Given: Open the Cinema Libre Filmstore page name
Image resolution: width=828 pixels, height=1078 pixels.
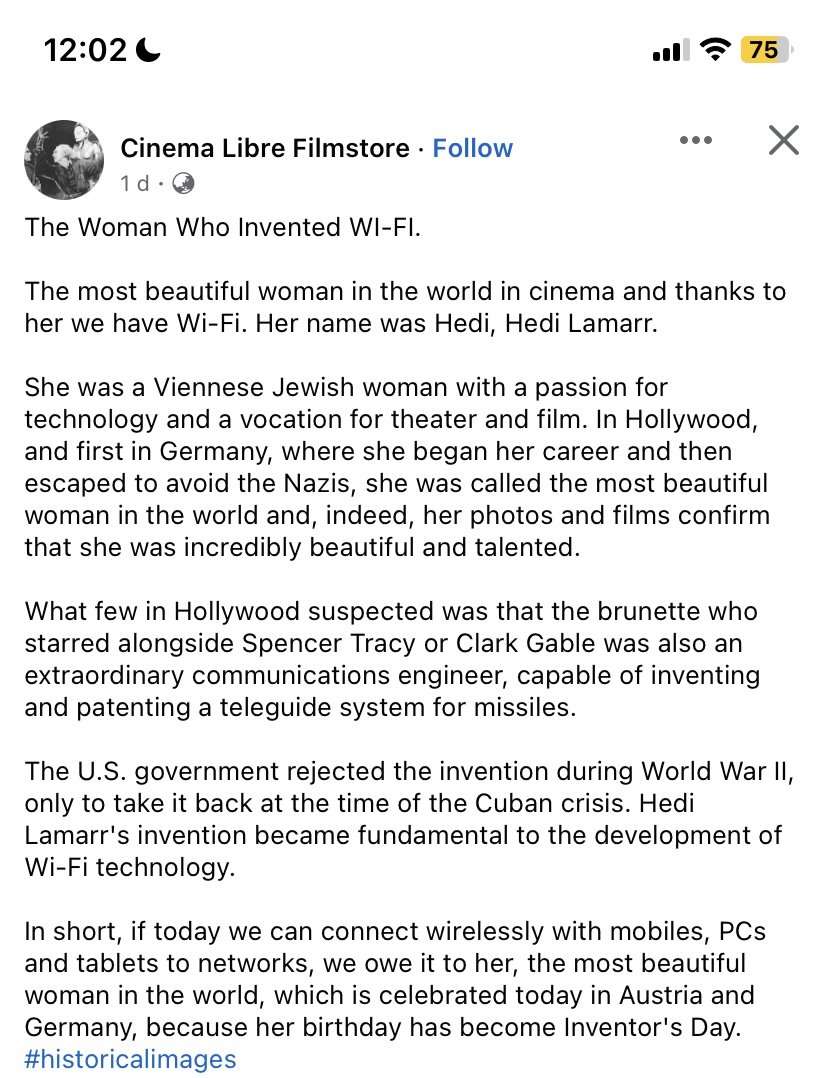Looking at the screenshot, I should coord(265,148).
